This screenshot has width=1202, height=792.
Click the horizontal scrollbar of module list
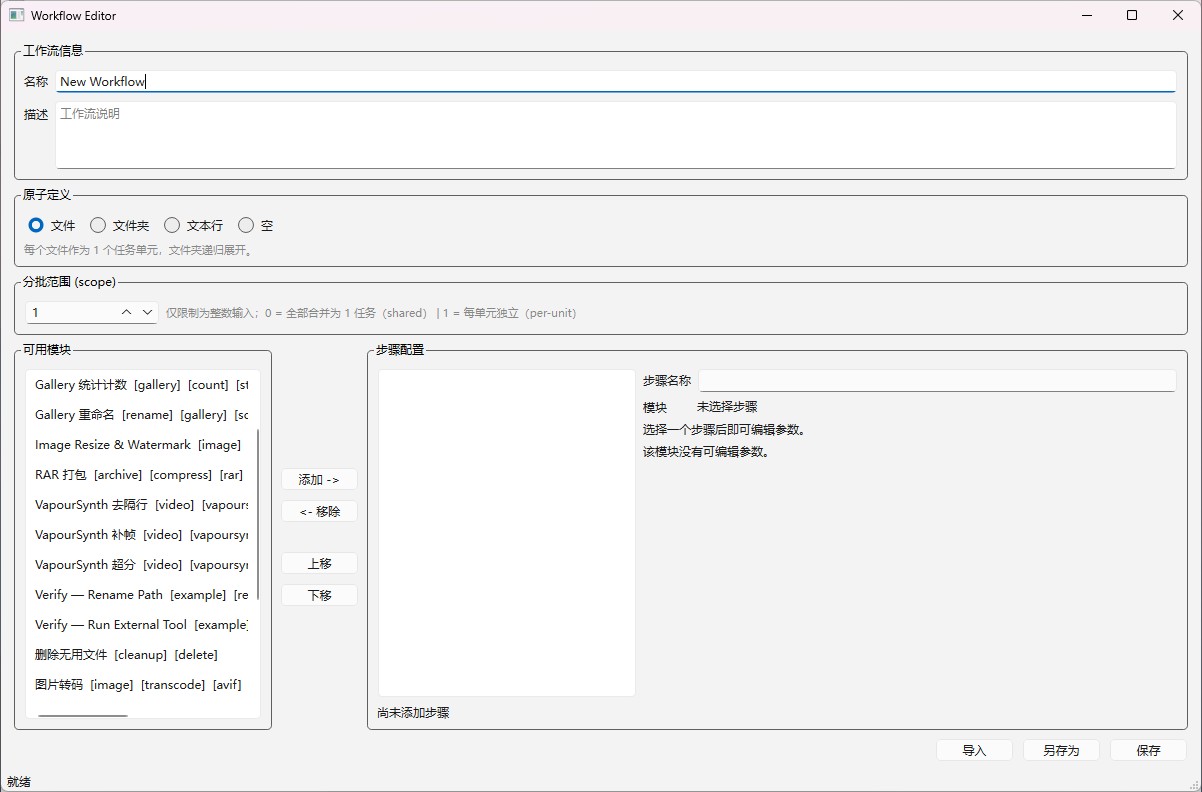tap(83, 715)
